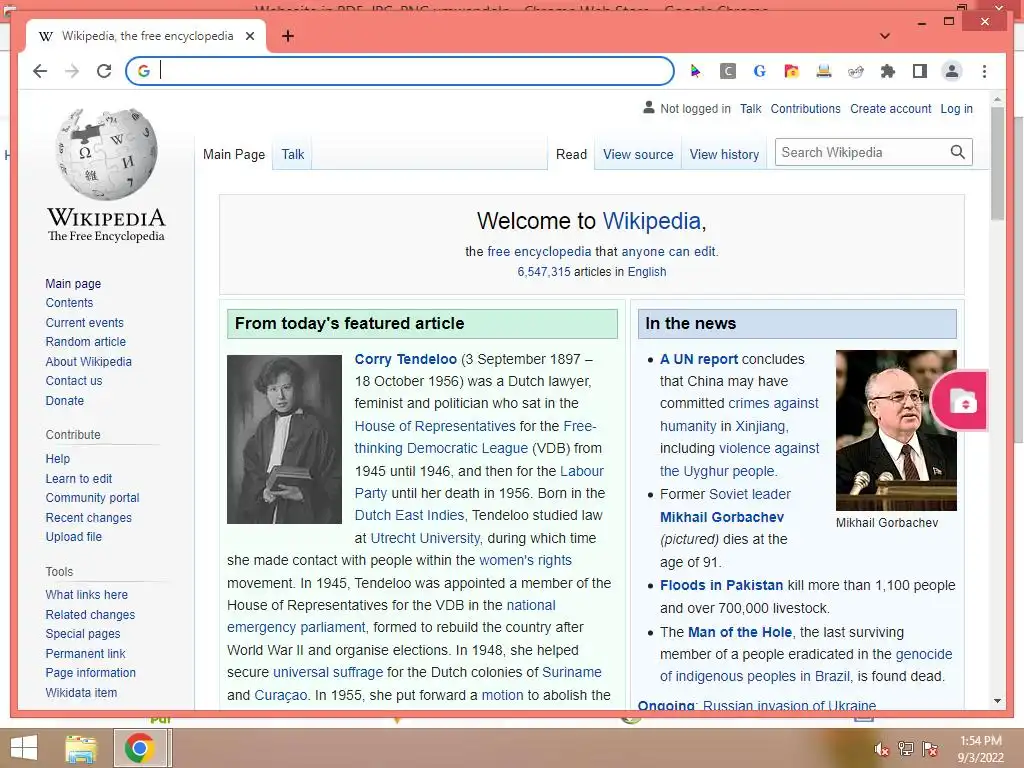1024x768 pixels.
Task: Open the Special pages link
Action: click(82, 633)
